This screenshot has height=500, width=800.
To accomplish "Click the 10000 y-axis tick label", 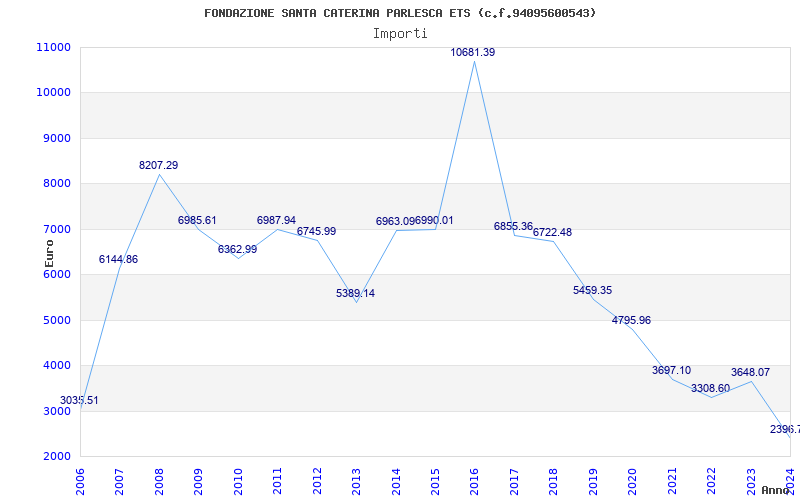I will click(53, 92).
